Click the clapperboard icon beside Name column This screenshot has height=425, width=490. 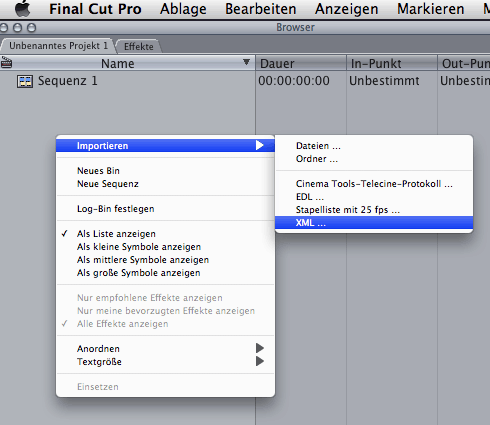(6, 62)
